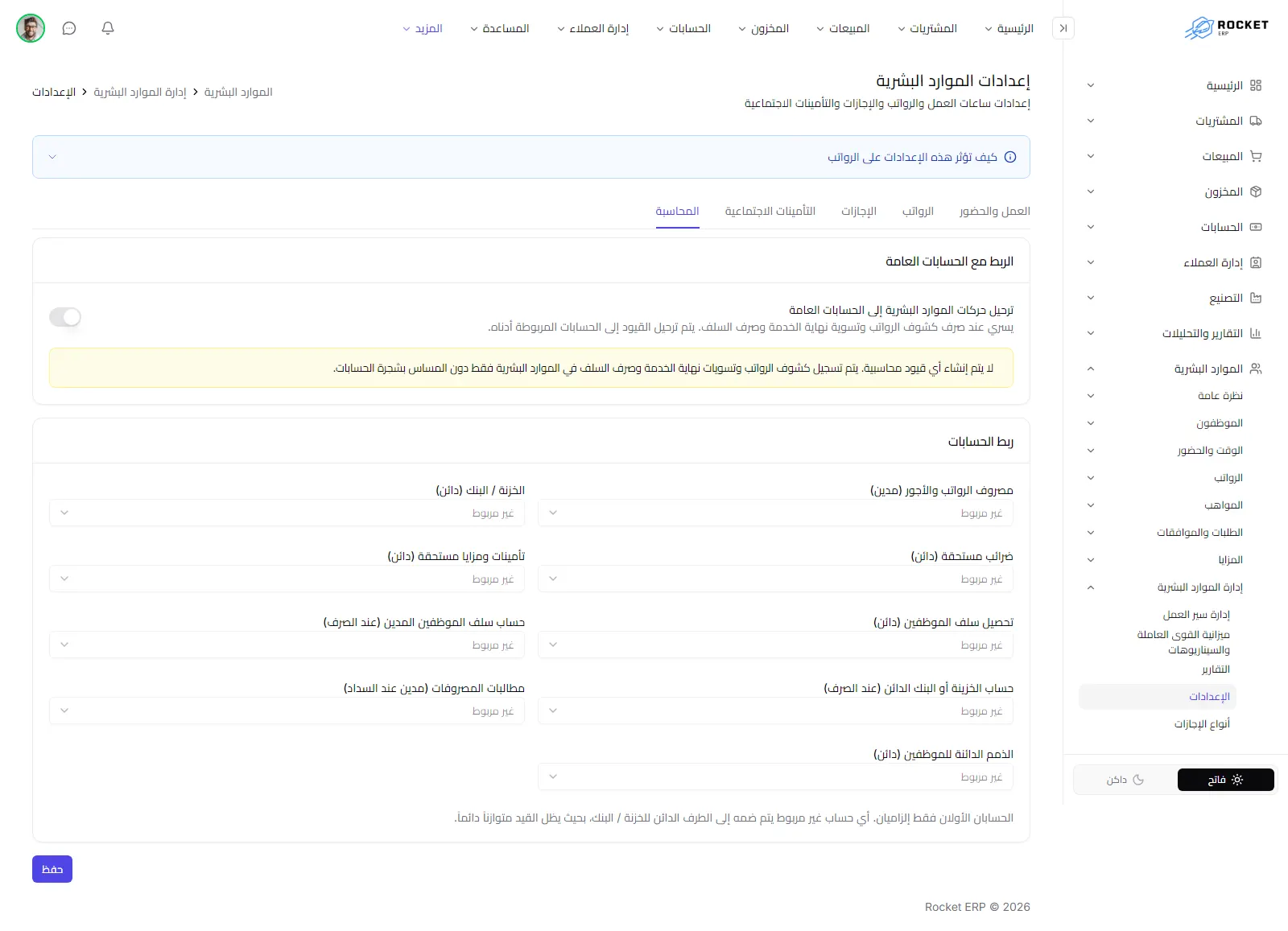Click the Rocket ERP logo
The height and width of the screenshot is (931, 1288).
pyautogui.click(x=1227, y=28)
